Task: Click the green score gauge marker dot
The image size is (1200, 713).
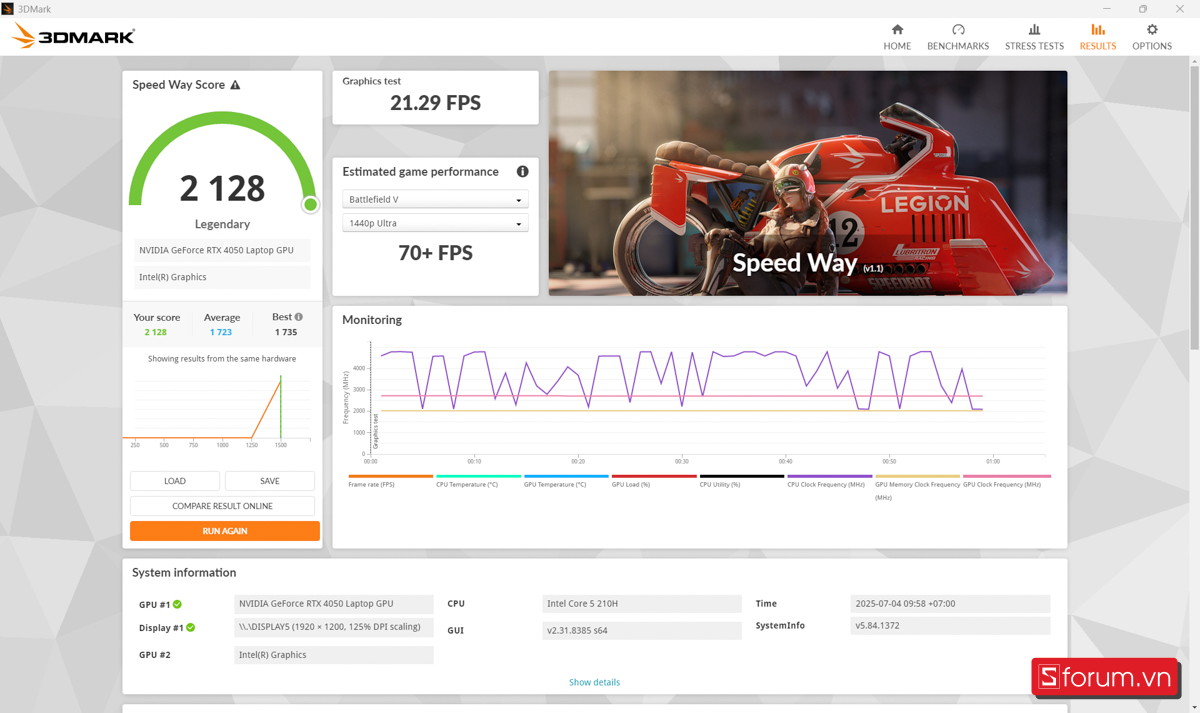Action: (x=310, y=205)
